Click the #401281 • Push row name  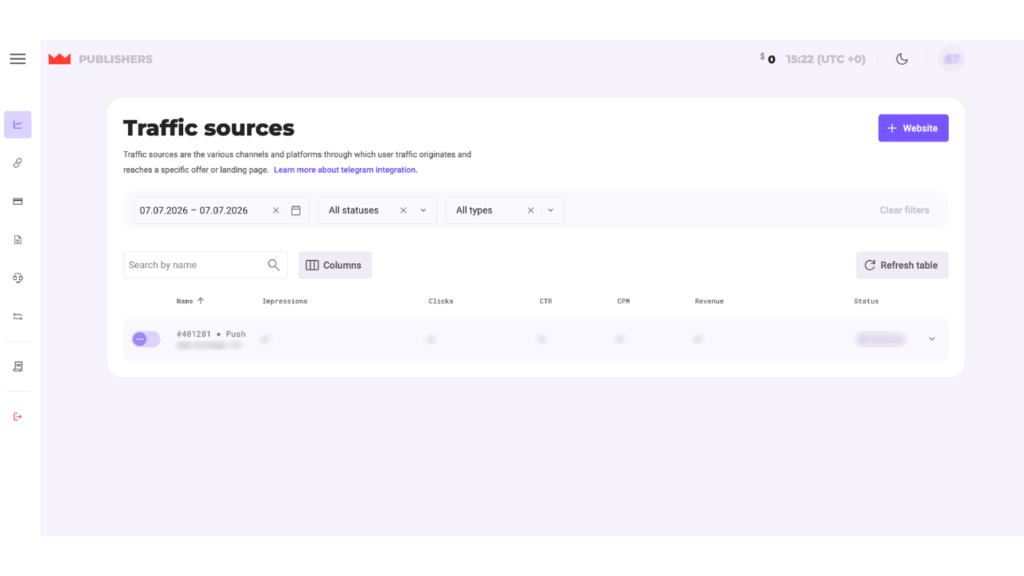tap(211, 334)
